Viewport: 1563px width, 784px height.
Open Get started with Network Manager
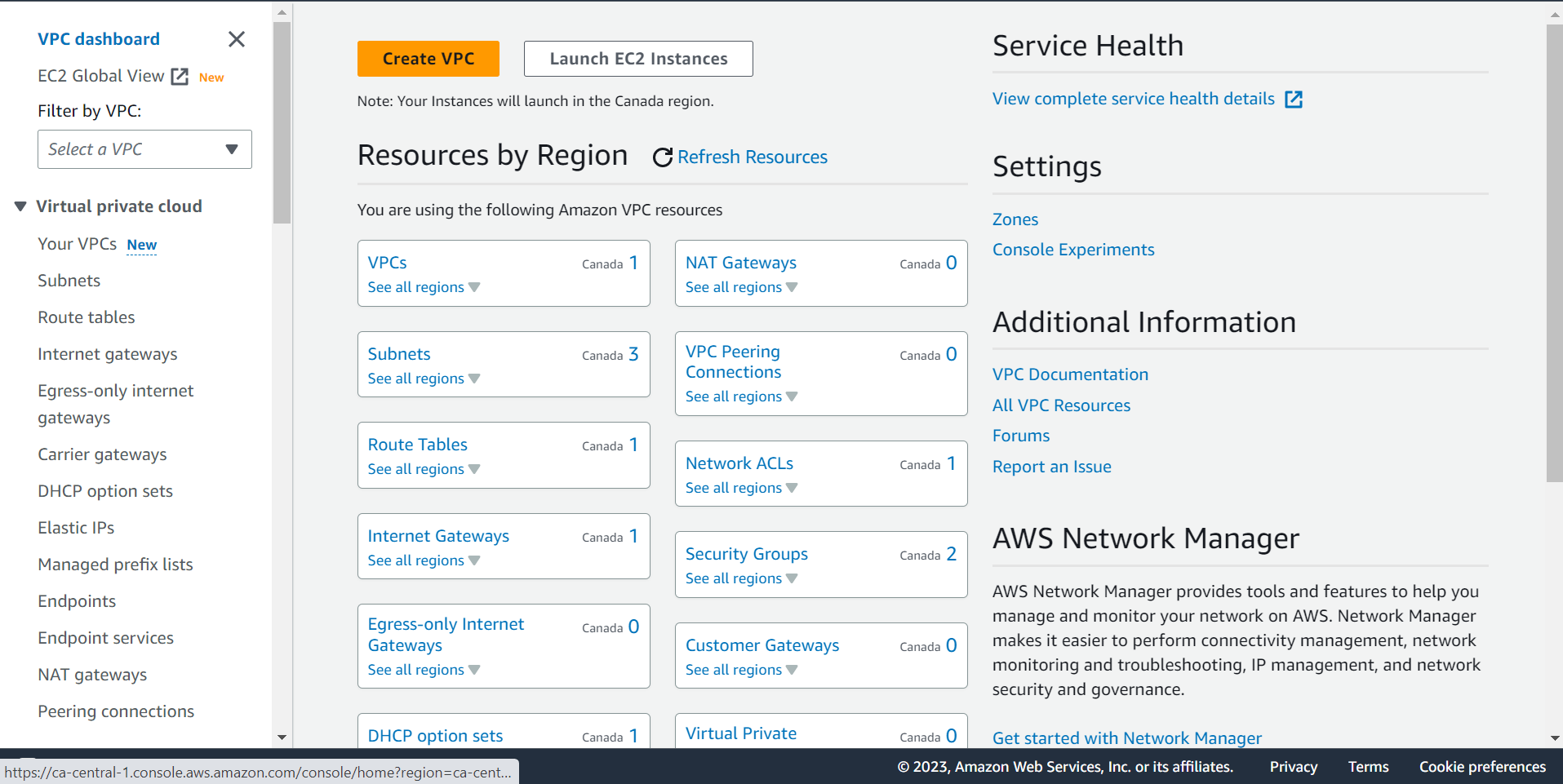click(1126, 738)
